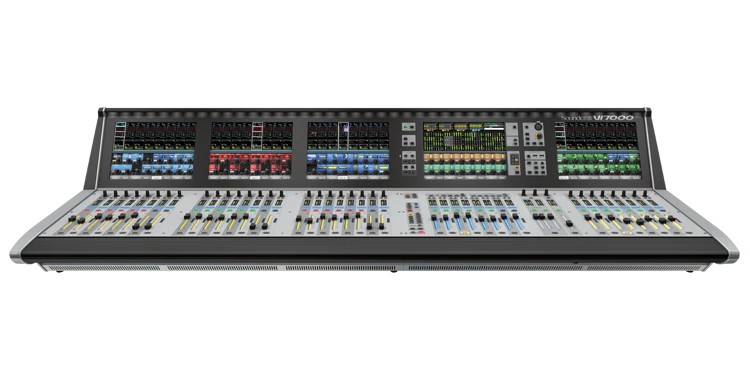Viewport: 750px width, 375px height.
Task: Toggle the first green lit button on the second fader bank
Action: (x=196, y=211)
